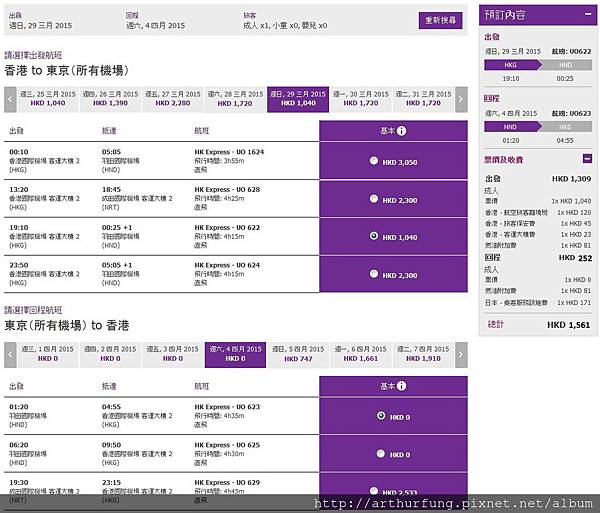The width and height of the screenshot is (600, 513).
Task: Select UO 624 fare HKD 2,300
Action: click(x=374, y=274)
